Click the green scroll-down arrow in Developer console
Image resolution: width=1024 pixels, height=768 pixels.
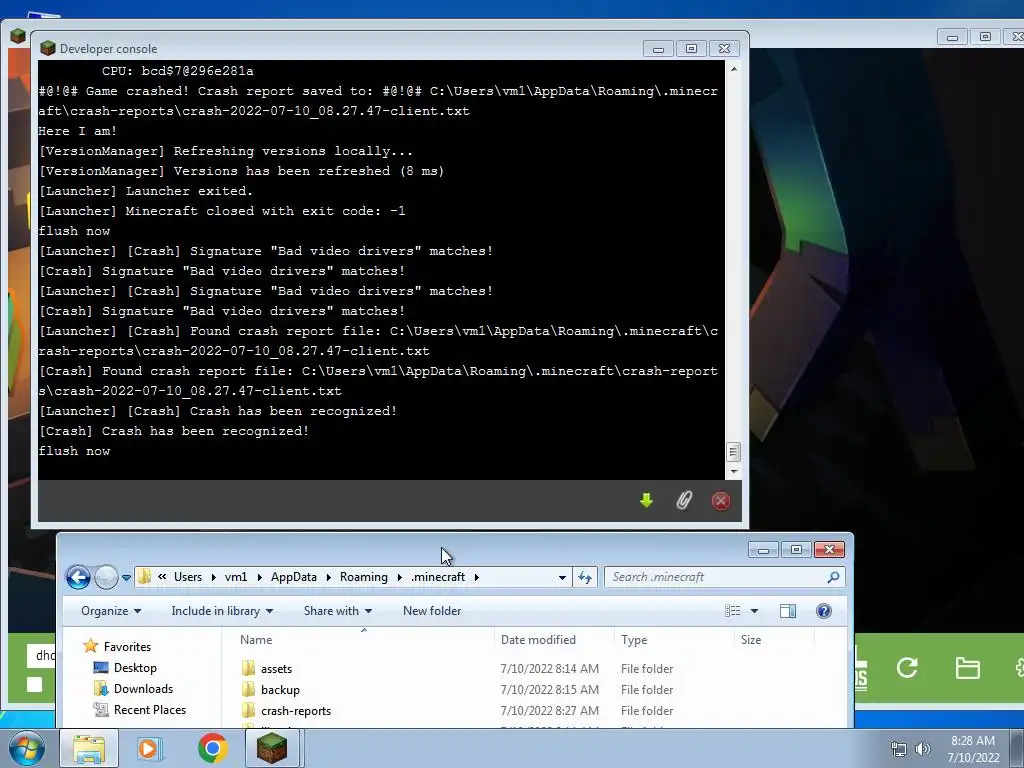click(647, 501)
